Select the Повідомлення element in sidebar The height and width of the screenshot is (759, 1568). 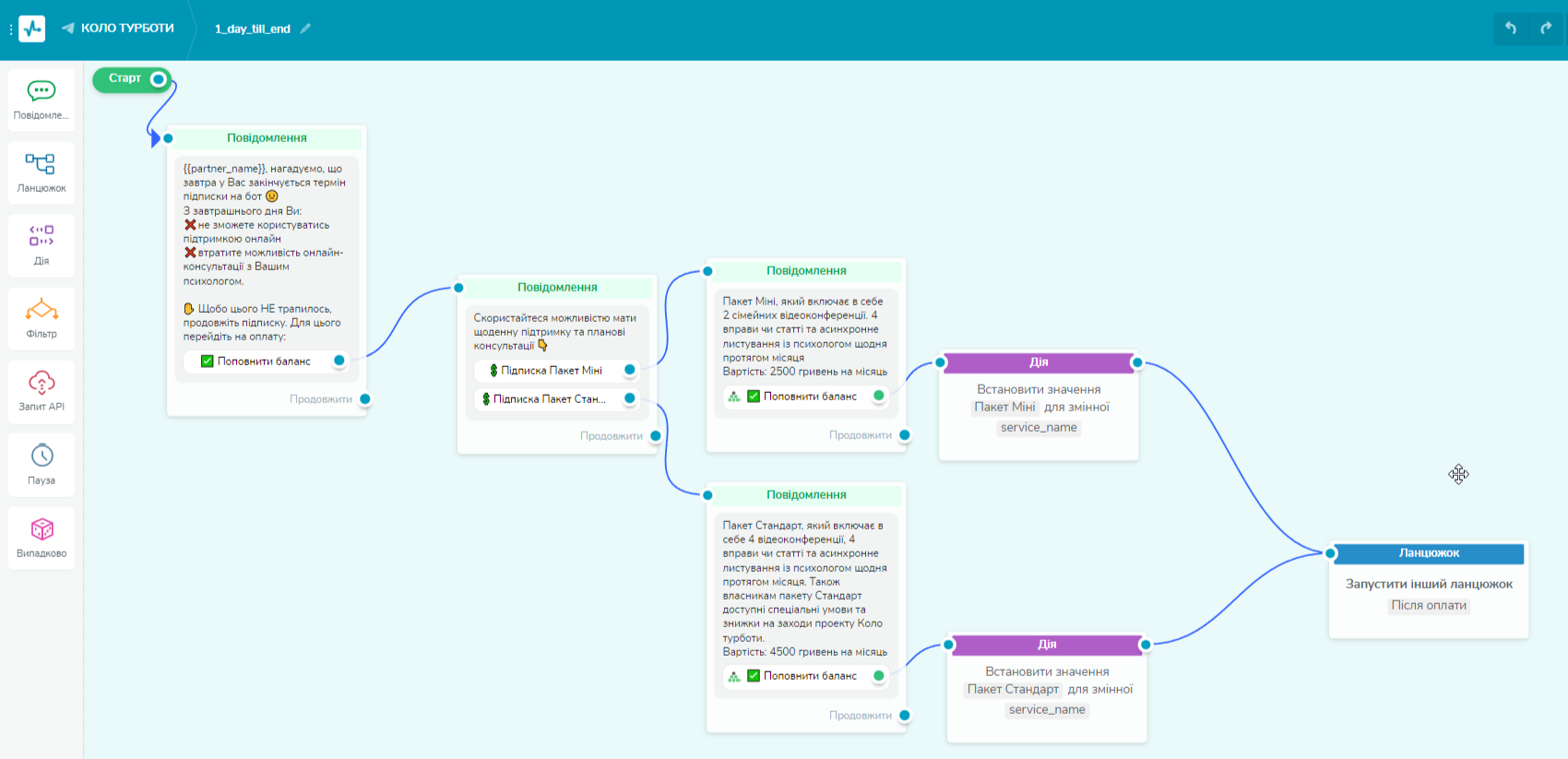(42, 100)
